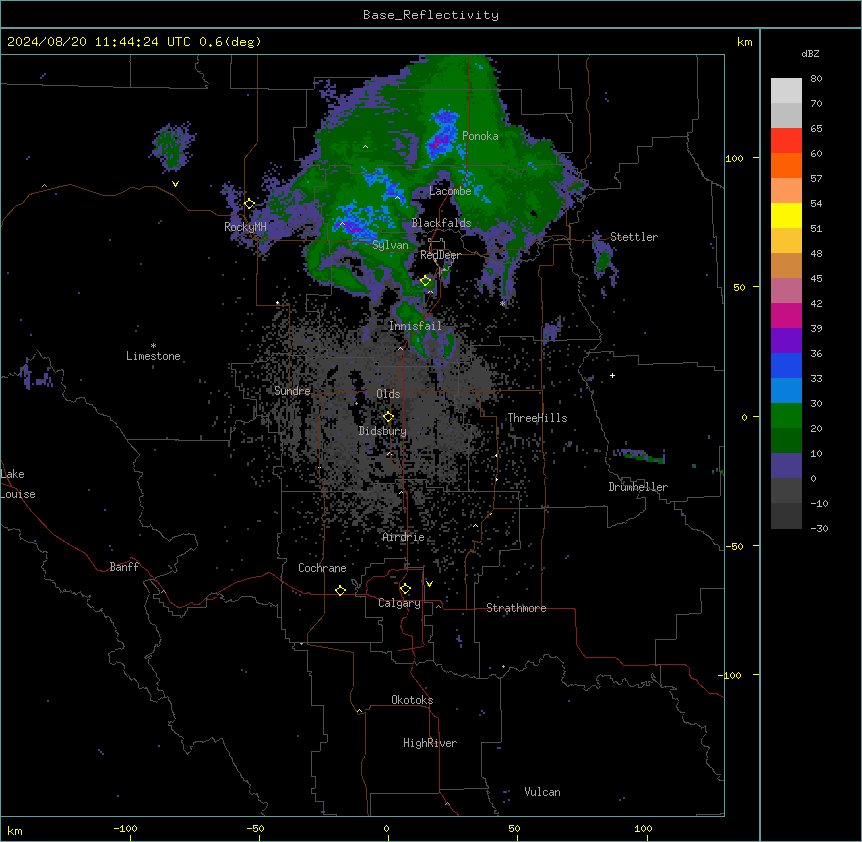Click the Sundre label

coord(292,391)
